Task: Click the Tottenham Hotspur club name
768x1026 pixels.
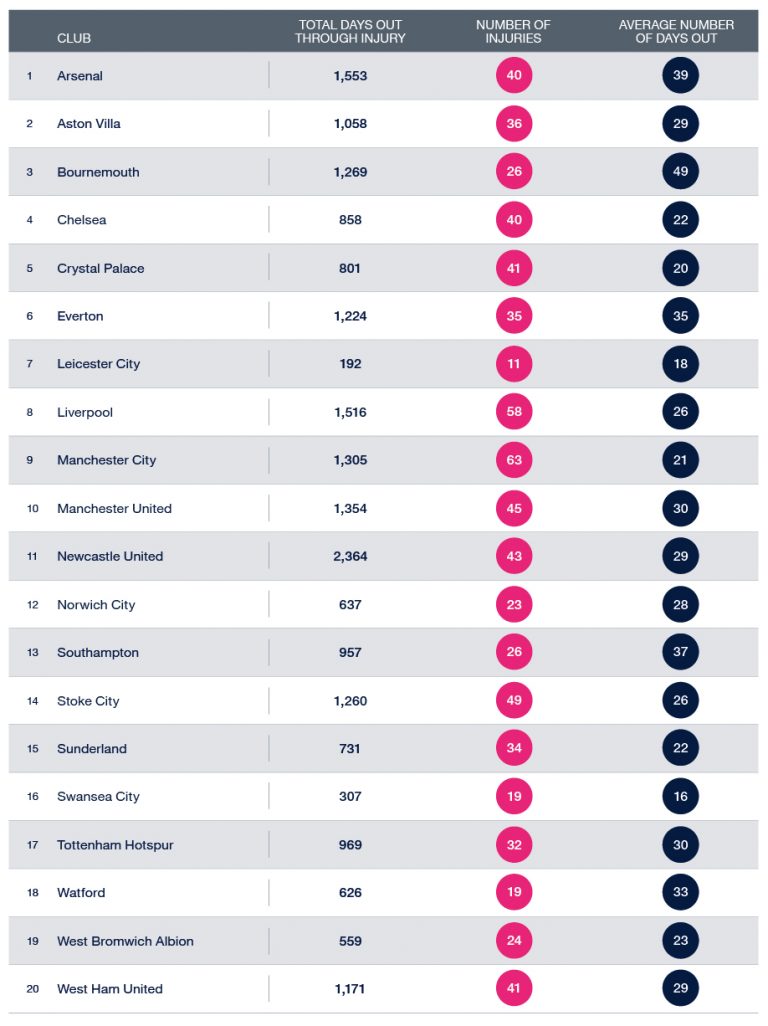Action: coord(115,845)
